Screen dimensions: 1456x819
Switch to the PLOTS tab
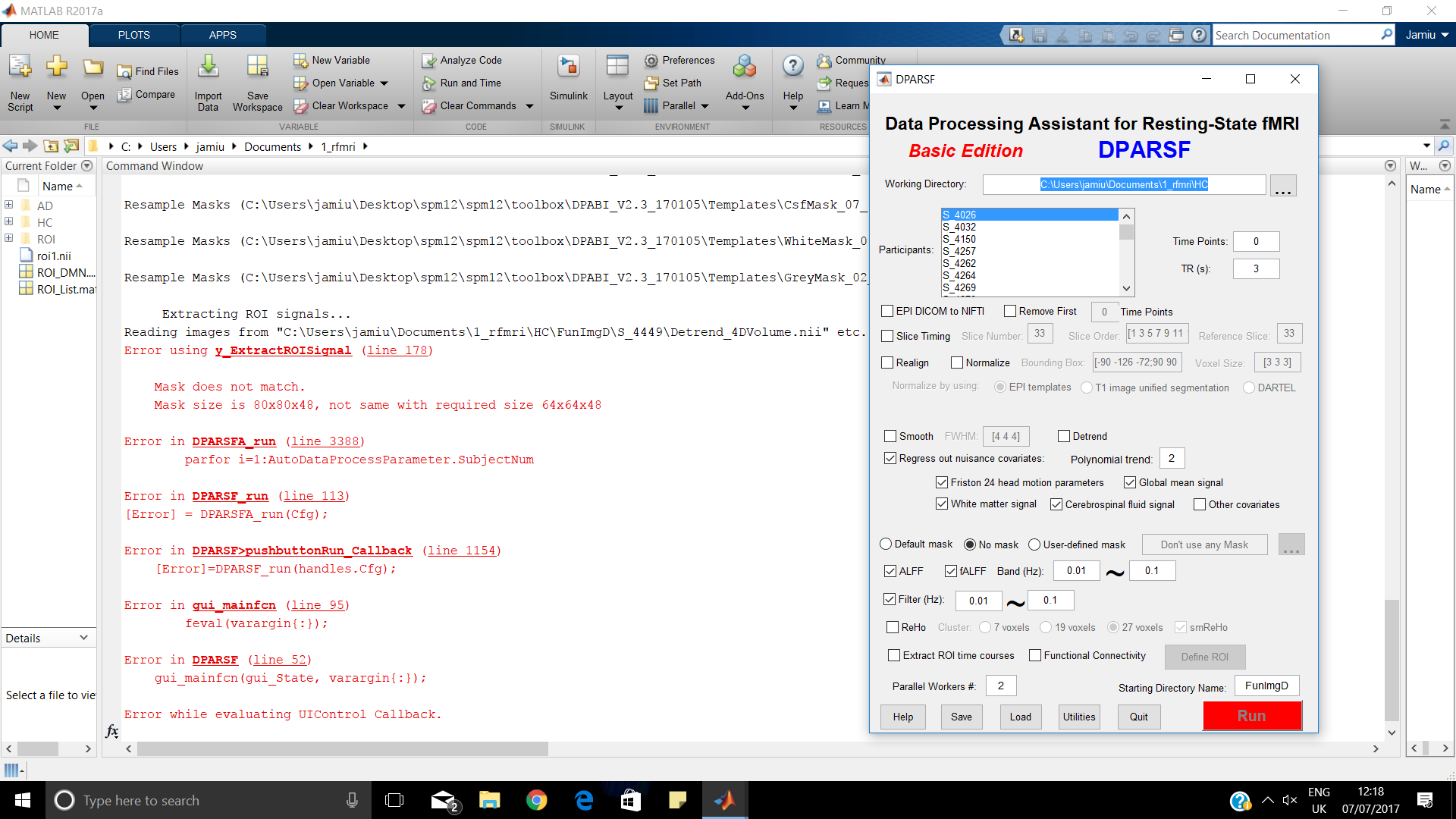click(x=134, y=35)
